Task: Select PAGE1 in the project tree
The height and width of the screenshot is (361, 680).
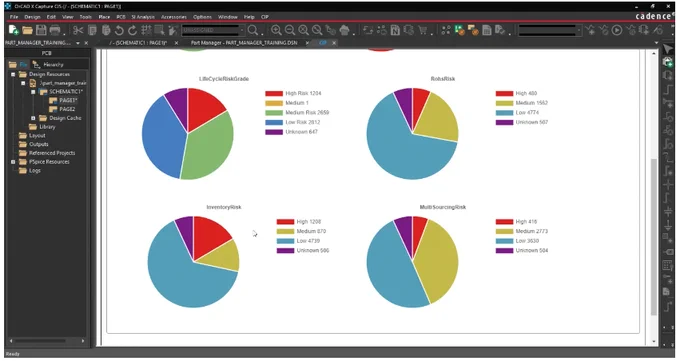Action: click(68, 100)
